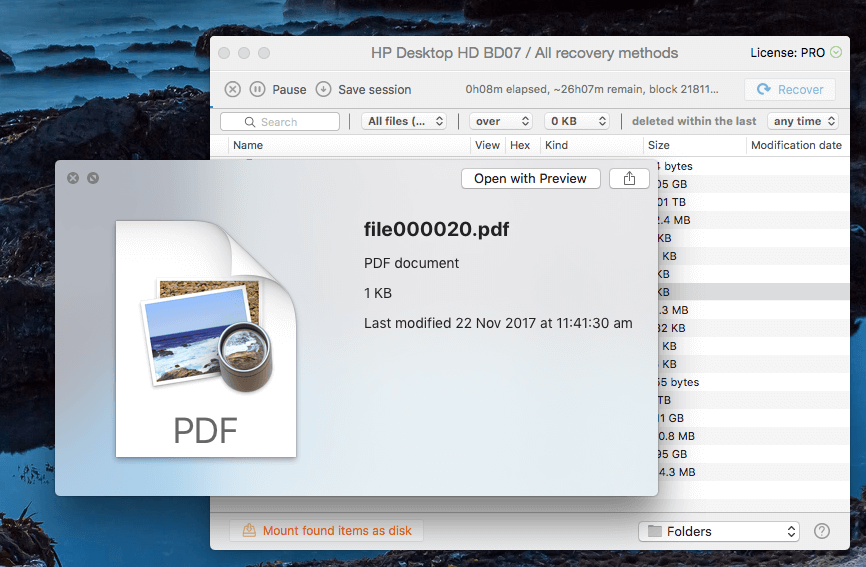Click the 'PDF document' text
866x567 pixels.
tap(411, 263)
